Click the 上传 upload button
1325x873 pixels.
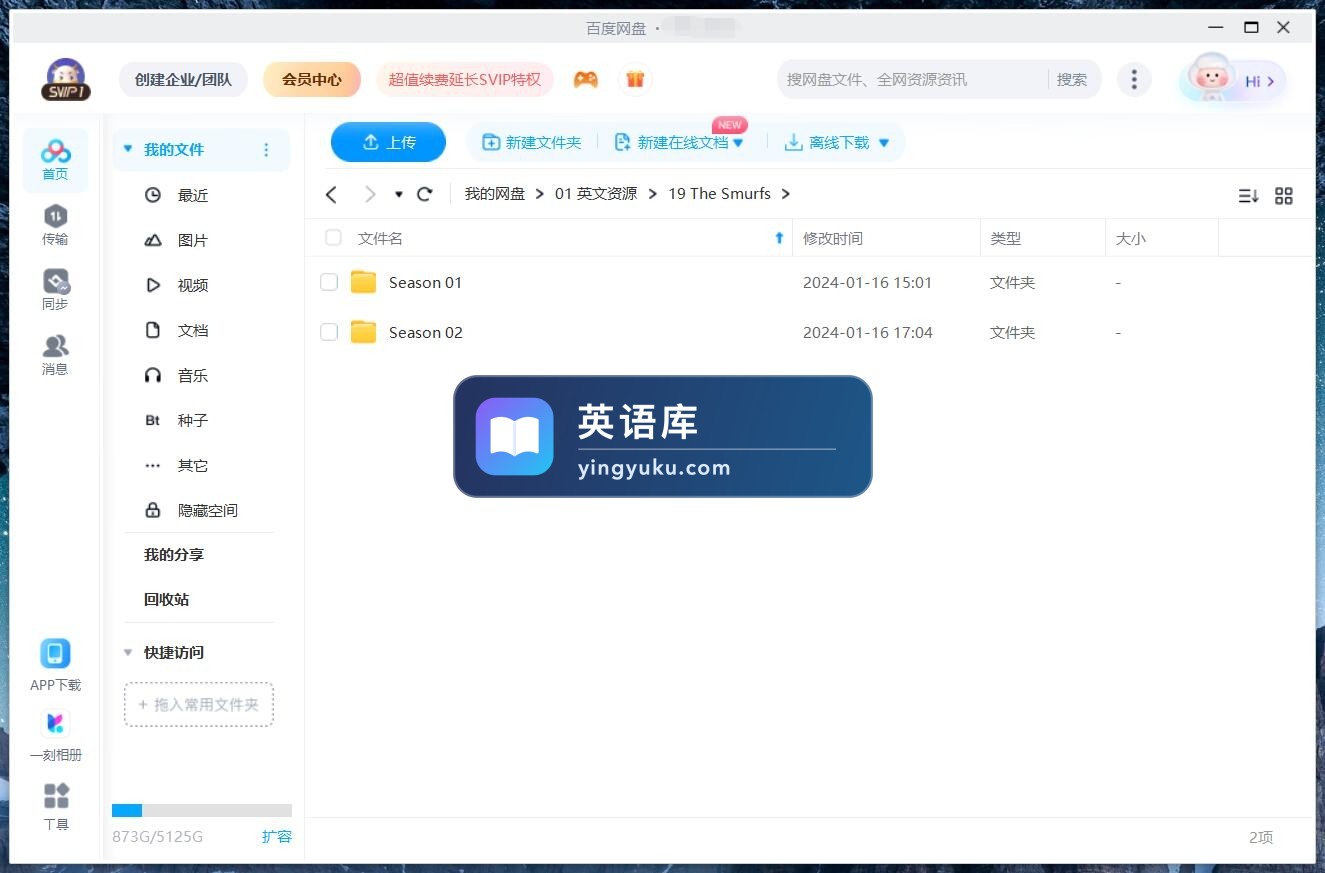[x=388, y=142]
